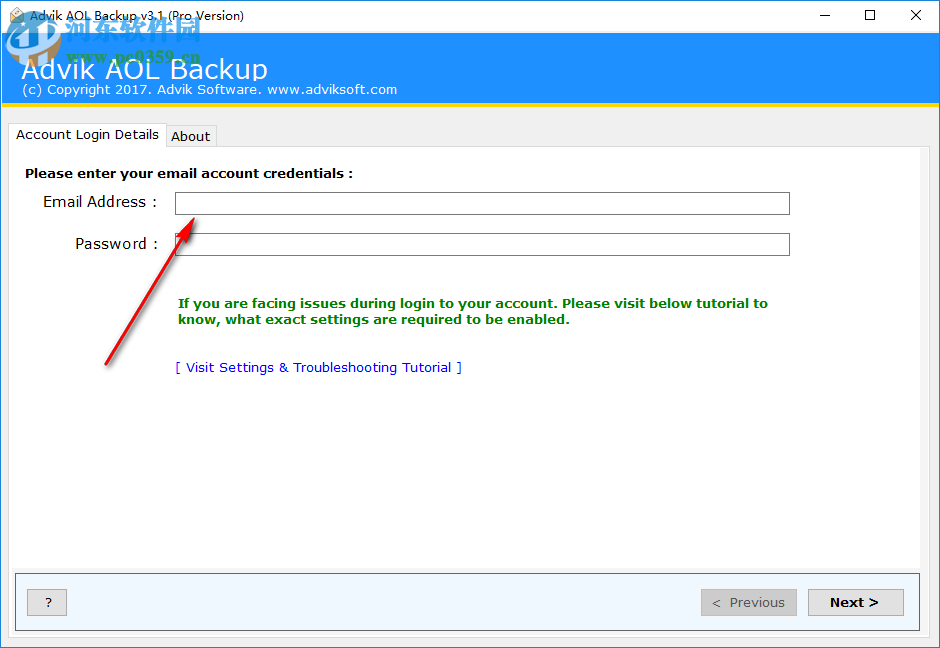Click the Email Address label
Screen dimensions: 940x648
99,202
